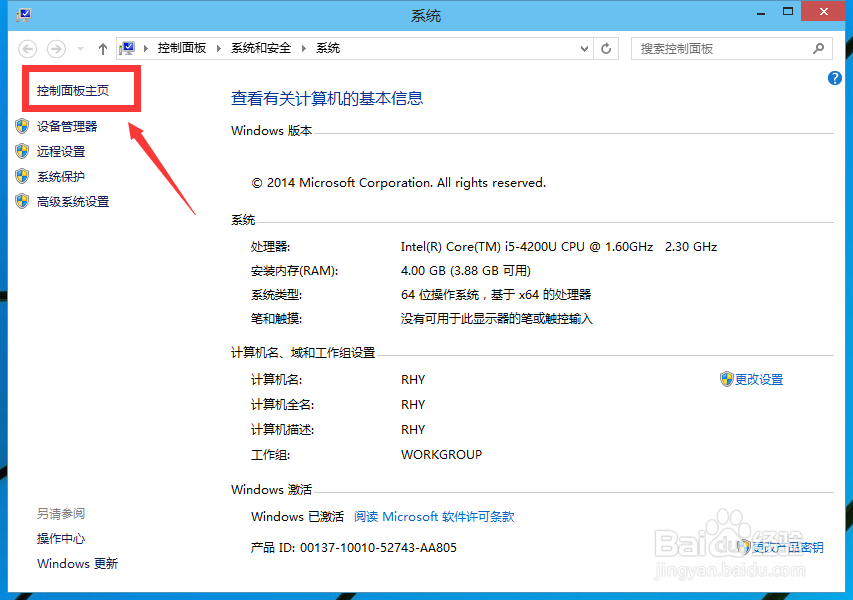Click the heading 查看有关计算机的基本信息
The width and height of the screenshot is (853, 600).
coord(327,98)
